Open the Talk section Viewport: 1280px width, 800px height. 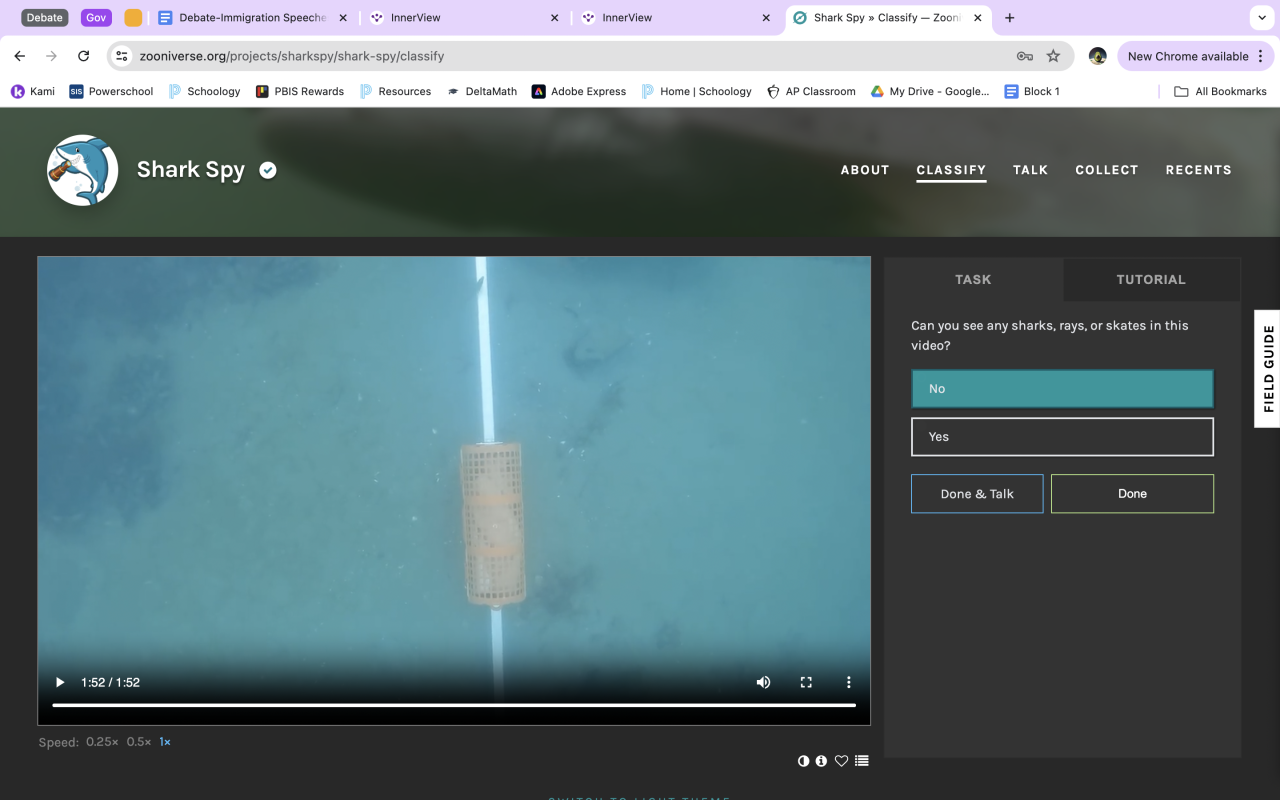1030,170
